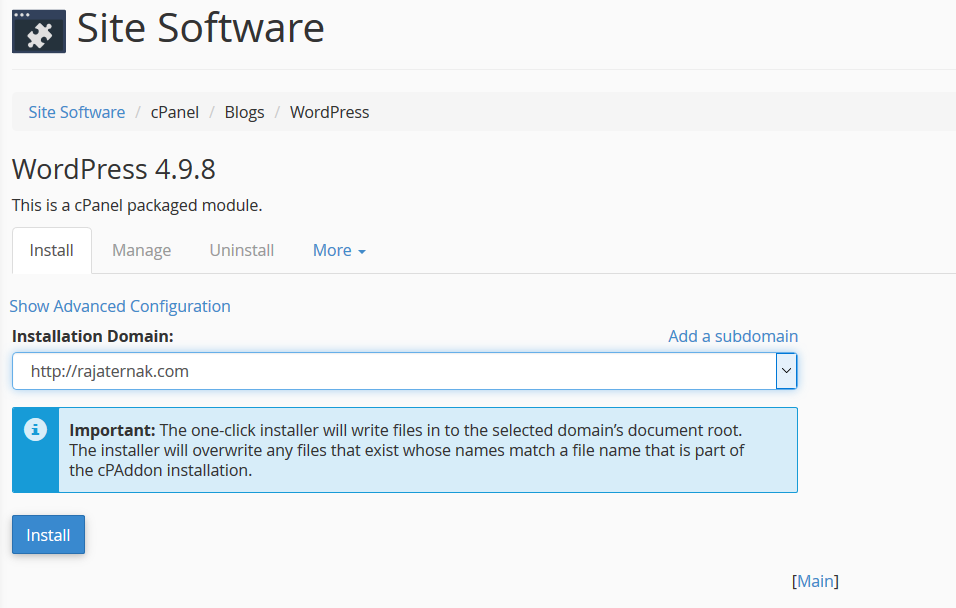956x608 pixels.
Task: Go to the Uninstall tab
Action: (x=241, y=250)
